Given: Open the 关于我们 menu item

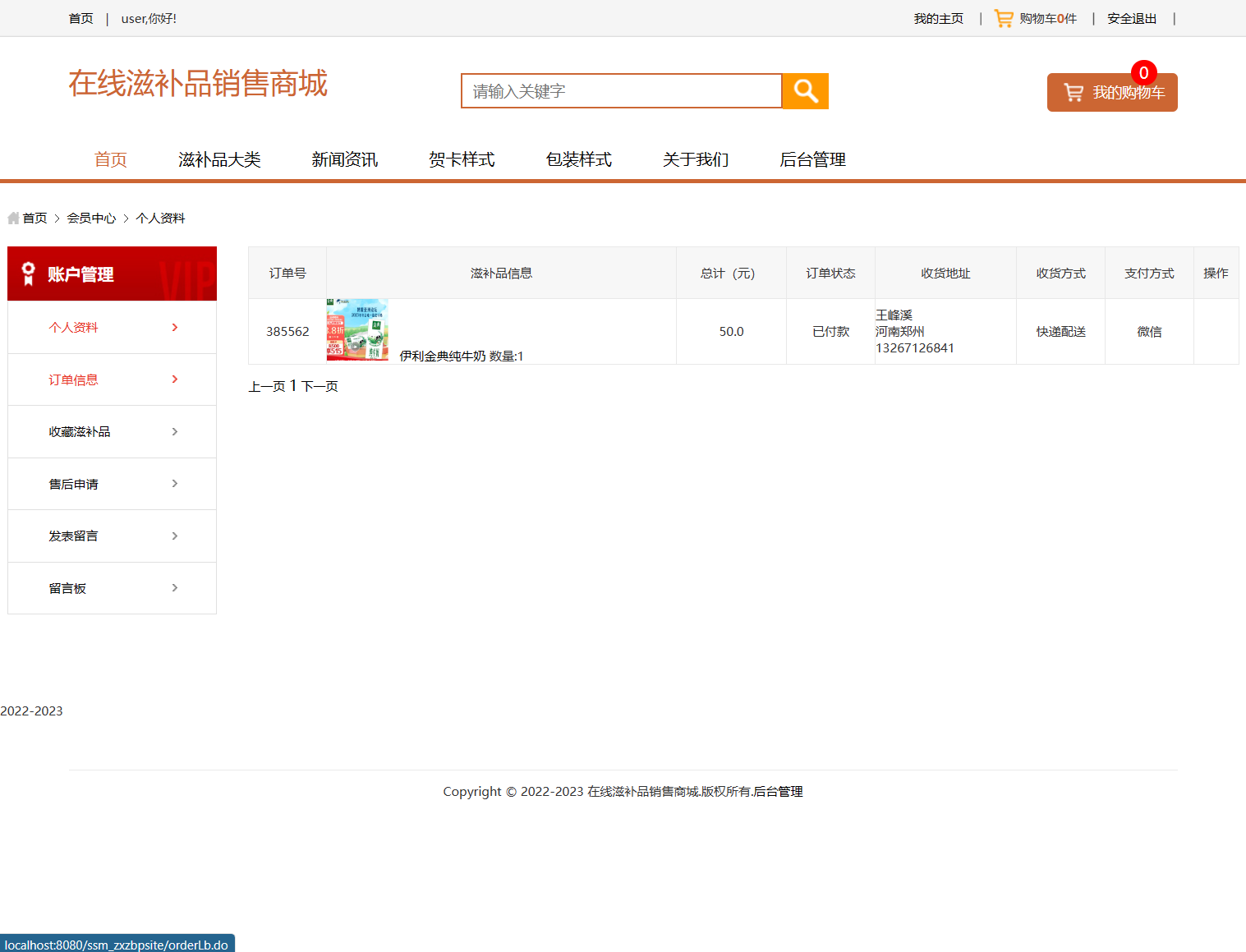Looking at the screenshot, I should click(x=696, y=159).
